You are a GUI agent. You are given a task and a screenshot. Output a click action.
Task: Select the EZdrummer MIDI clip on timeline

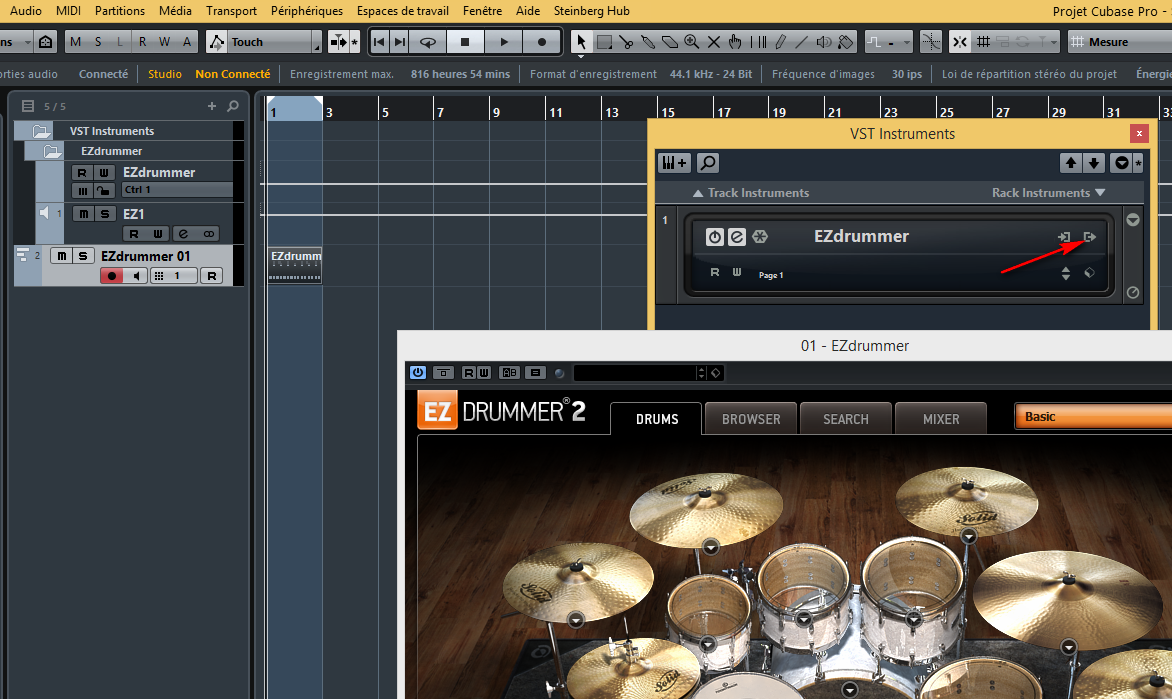tap(295, 265)
